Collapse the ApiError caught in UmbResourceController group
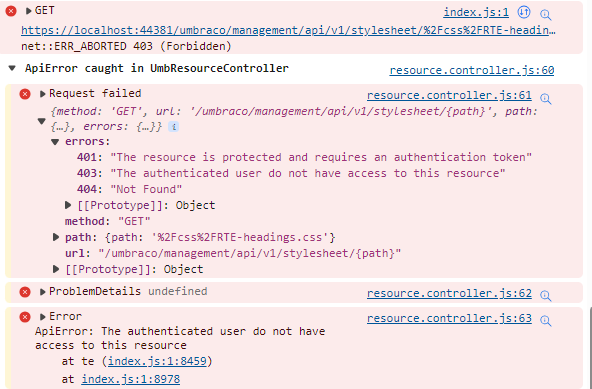Screen dimensions: 592x389 pos(12,68)
